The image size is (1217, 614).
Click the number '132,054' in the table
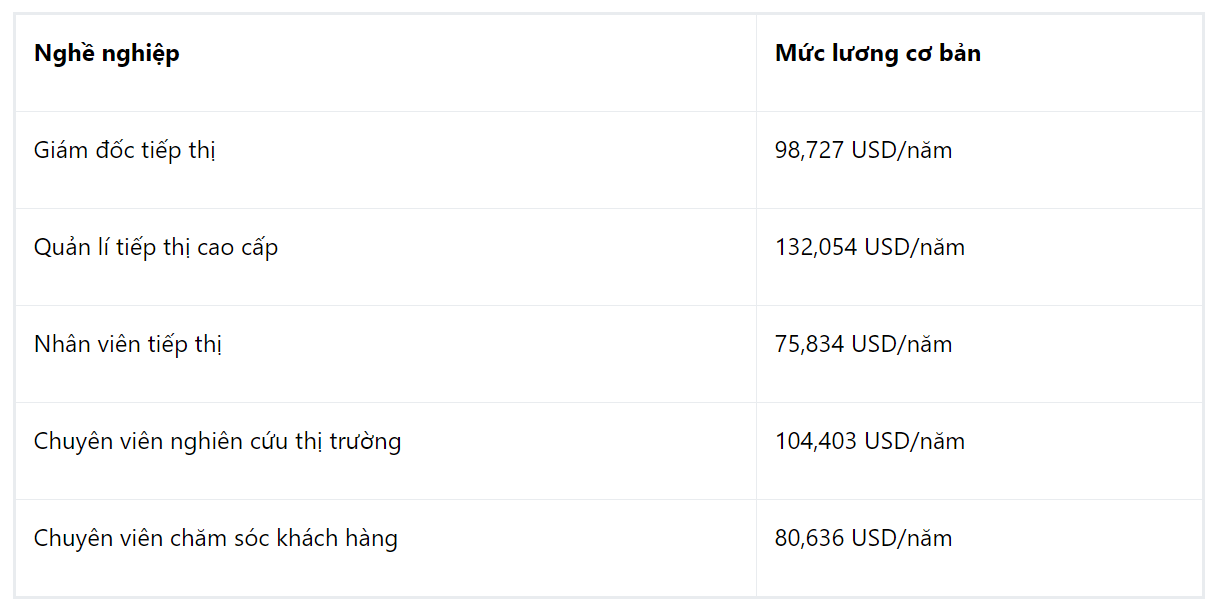[x=816, y=247]
